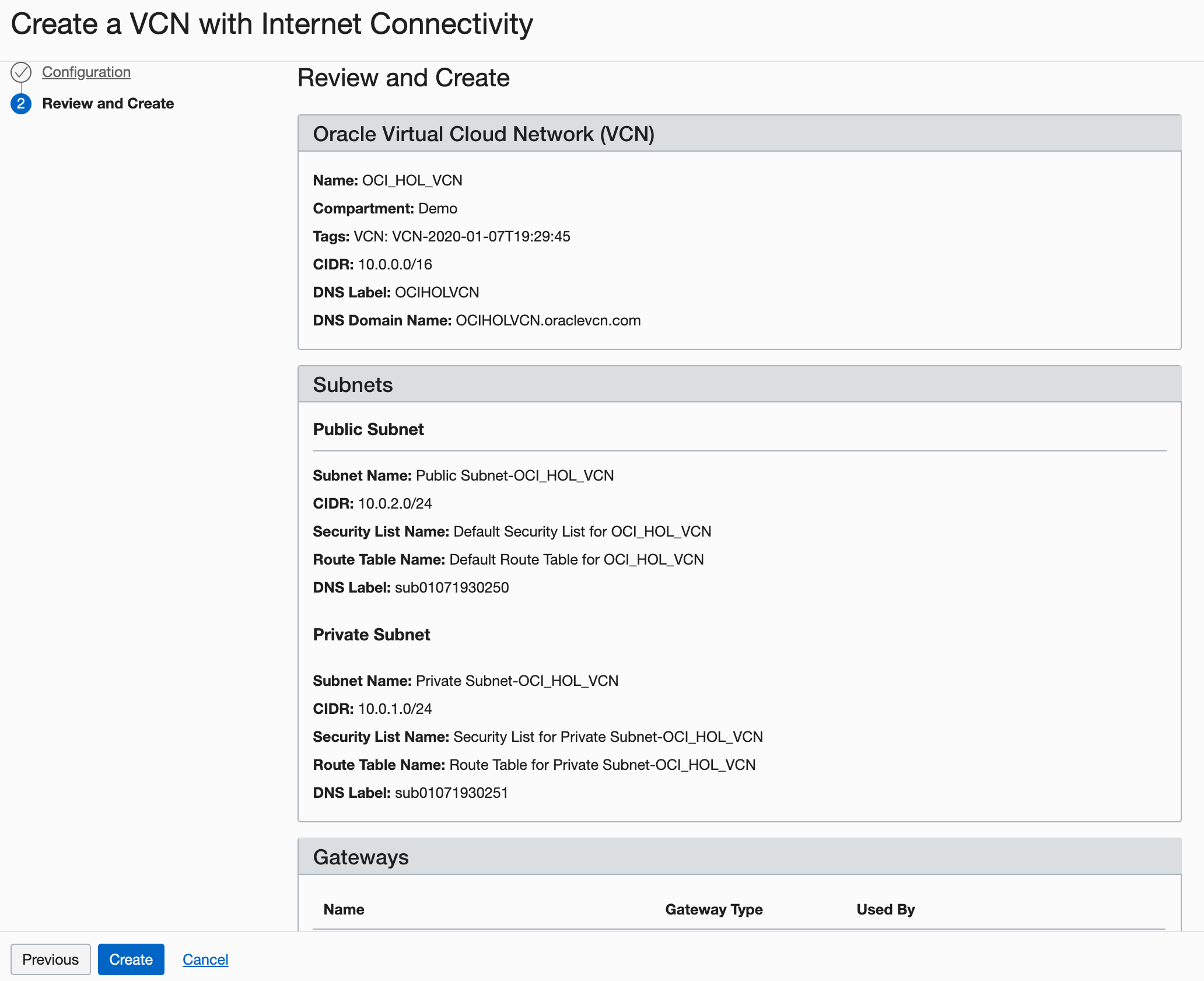The image size is (1204, 981).
Task: Click the Gateway Type column header
Action: click(x=713, y=909)
